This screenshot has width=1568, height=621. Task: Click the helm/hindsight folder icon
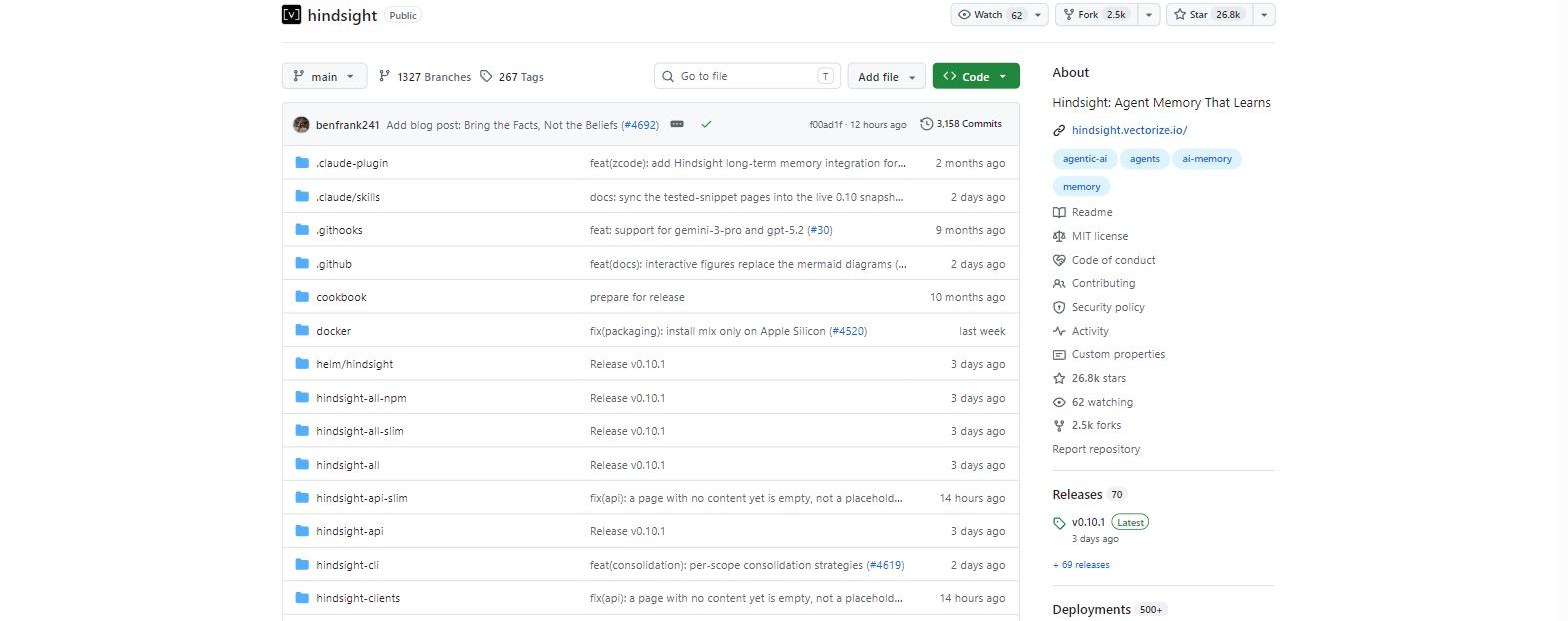point(302,364)
